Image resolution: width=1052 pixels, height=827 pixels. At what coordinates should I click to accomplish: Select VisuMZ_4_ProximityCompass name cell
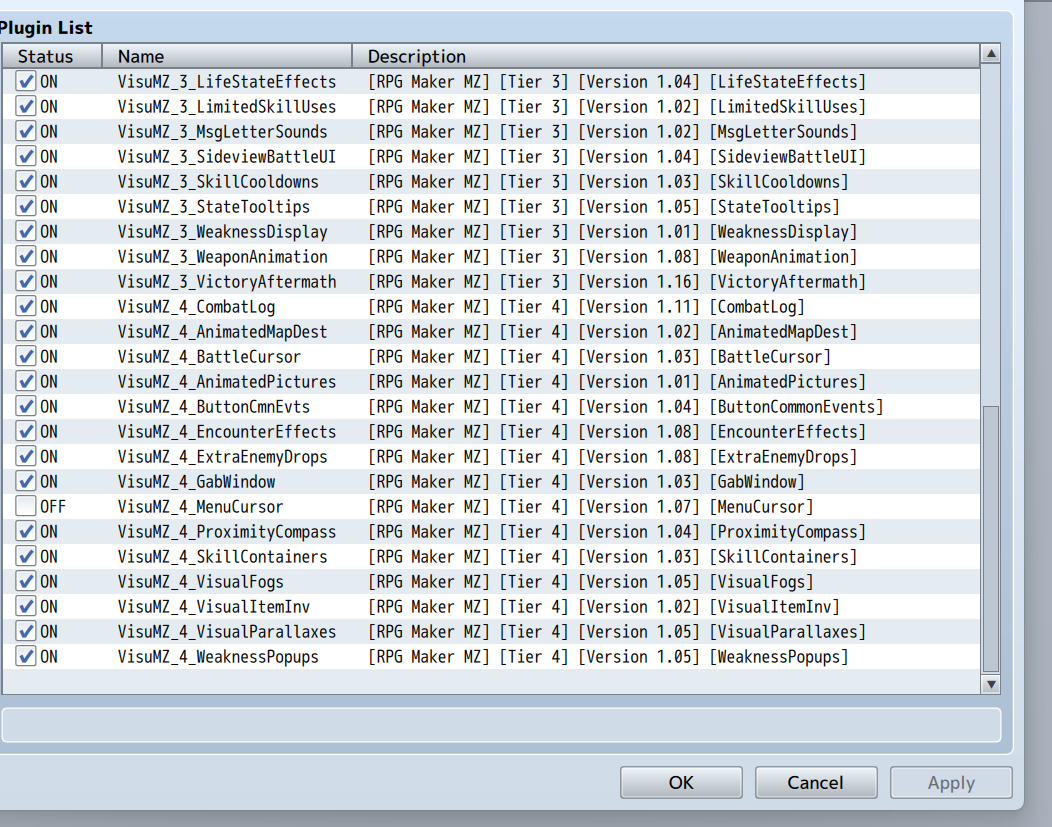tap(227, 532)
